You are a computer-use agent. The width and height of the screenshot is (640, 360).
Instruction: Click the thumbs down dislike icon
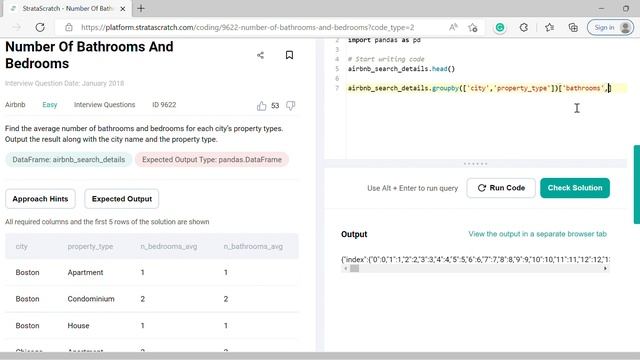coord(291,106)
